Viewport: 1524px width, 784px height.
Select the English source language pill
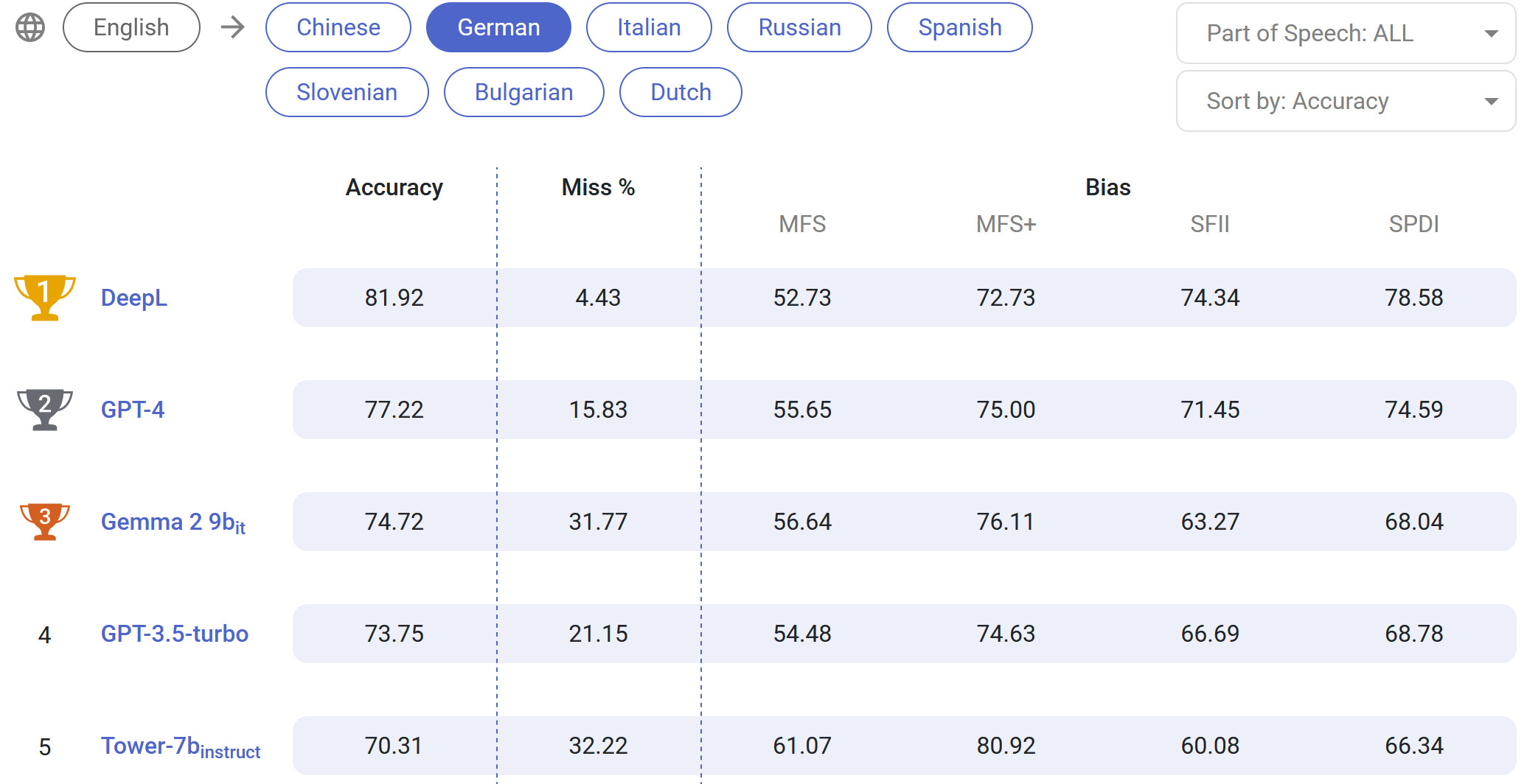131,28
